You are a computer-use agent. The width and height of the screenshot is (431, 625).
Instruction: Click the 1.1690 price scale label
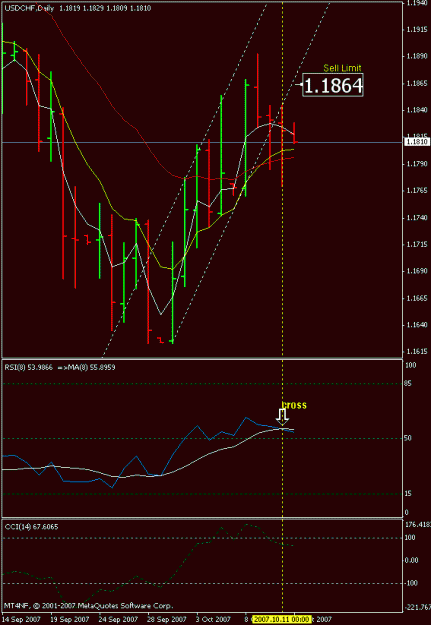click(x=418, y=271)
